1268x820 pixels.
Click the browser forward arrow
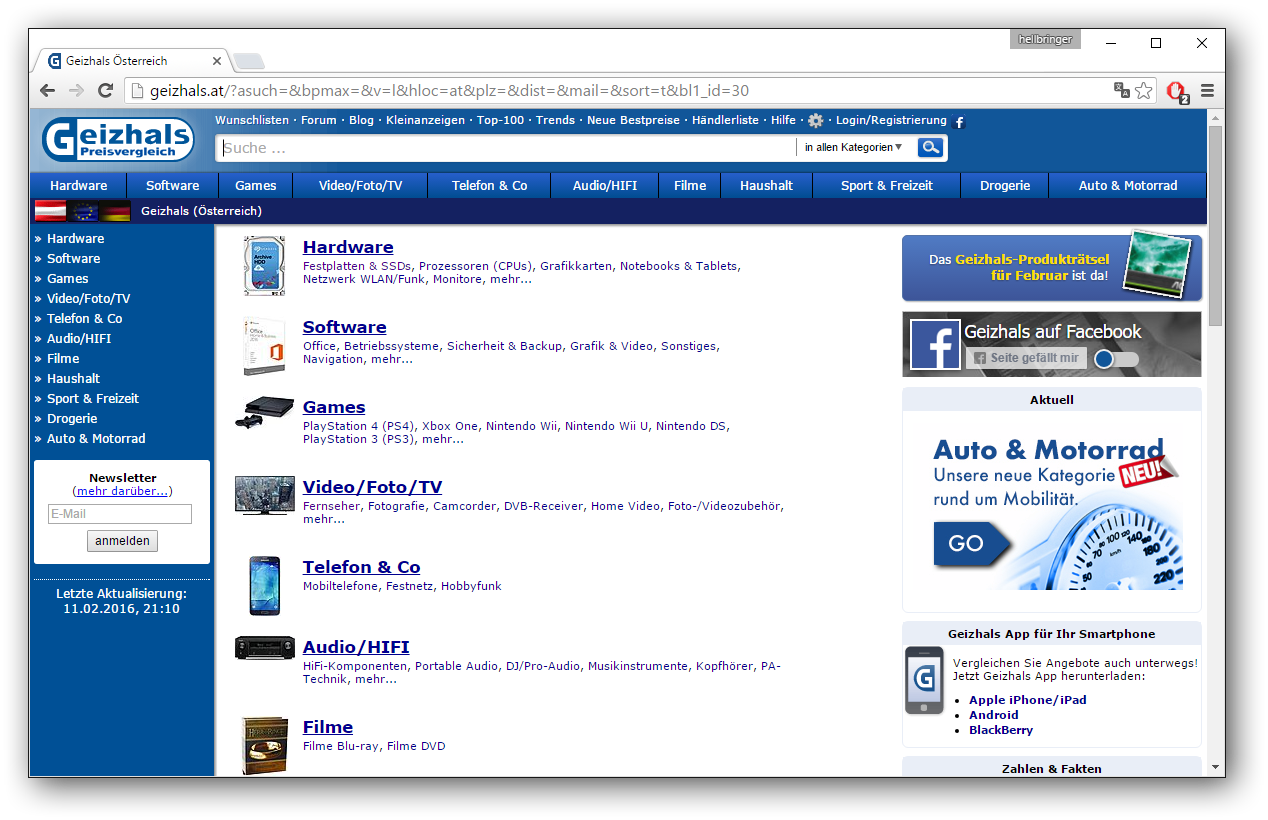[76, 91]
